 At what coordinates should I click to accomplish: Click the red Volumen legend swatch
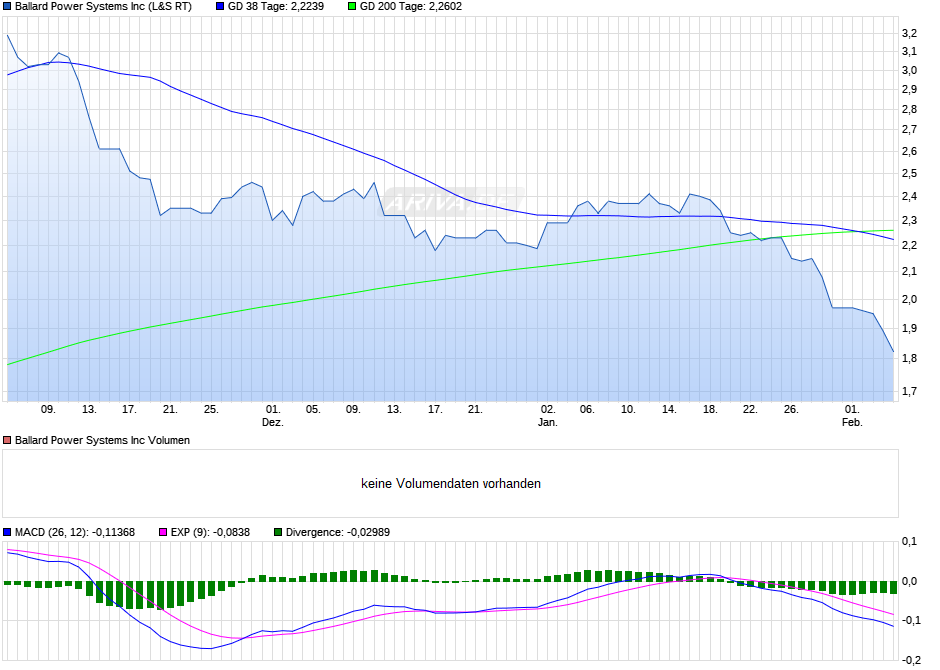(x=8, y=440)
